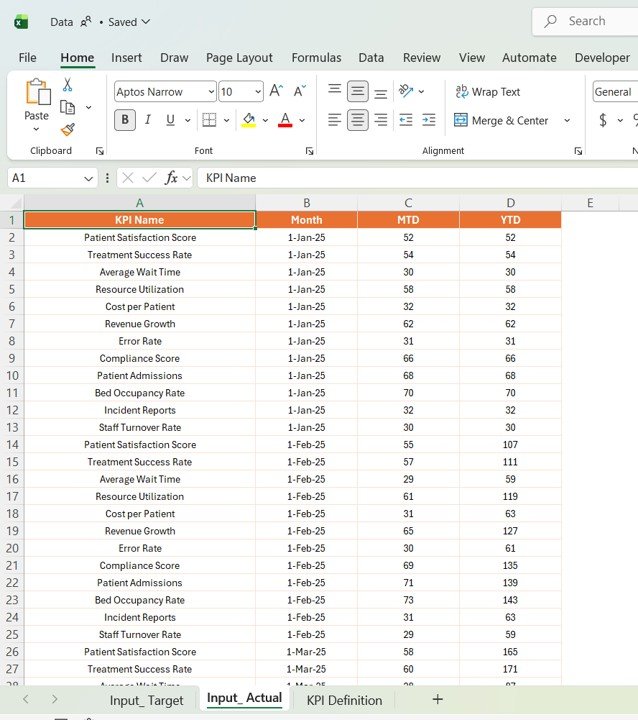Select the Format Painter brush
The image size is (638, 720).
(67, 129)
